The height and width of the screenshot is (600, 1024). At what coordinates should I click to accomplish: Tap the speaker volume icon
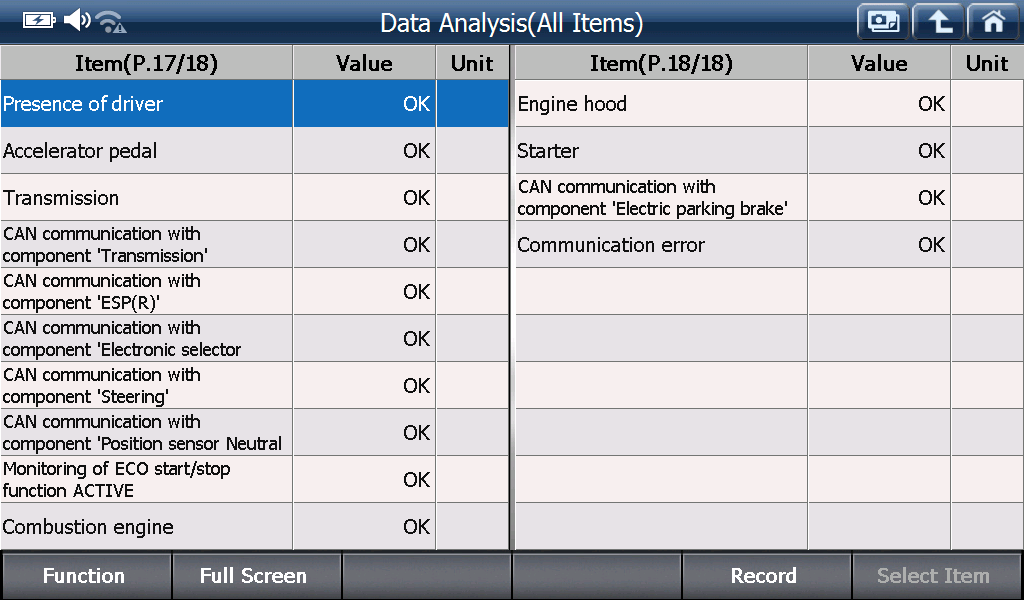[77, 20]
